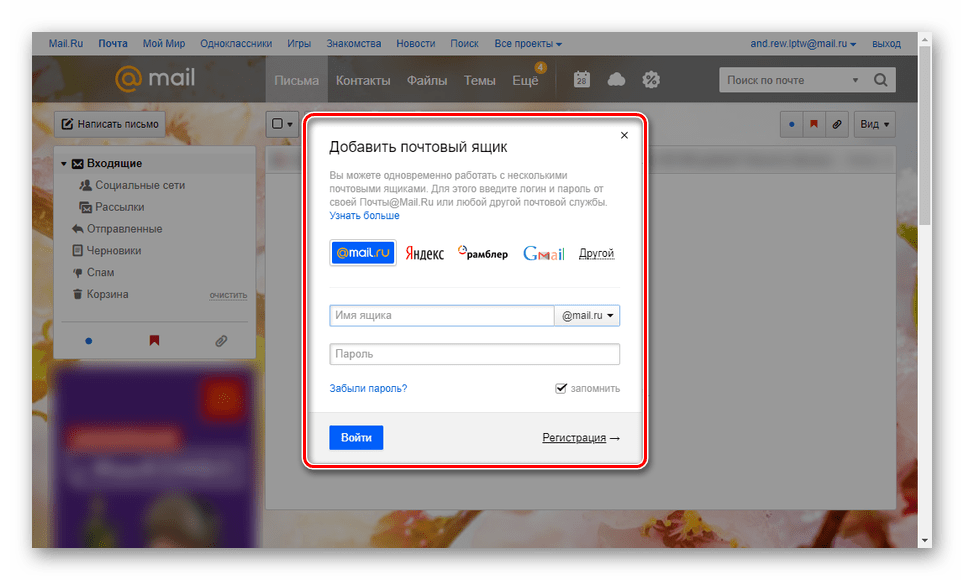964x580 pixels.
Task: Open the Ещё menu
Action: point(526,81)
